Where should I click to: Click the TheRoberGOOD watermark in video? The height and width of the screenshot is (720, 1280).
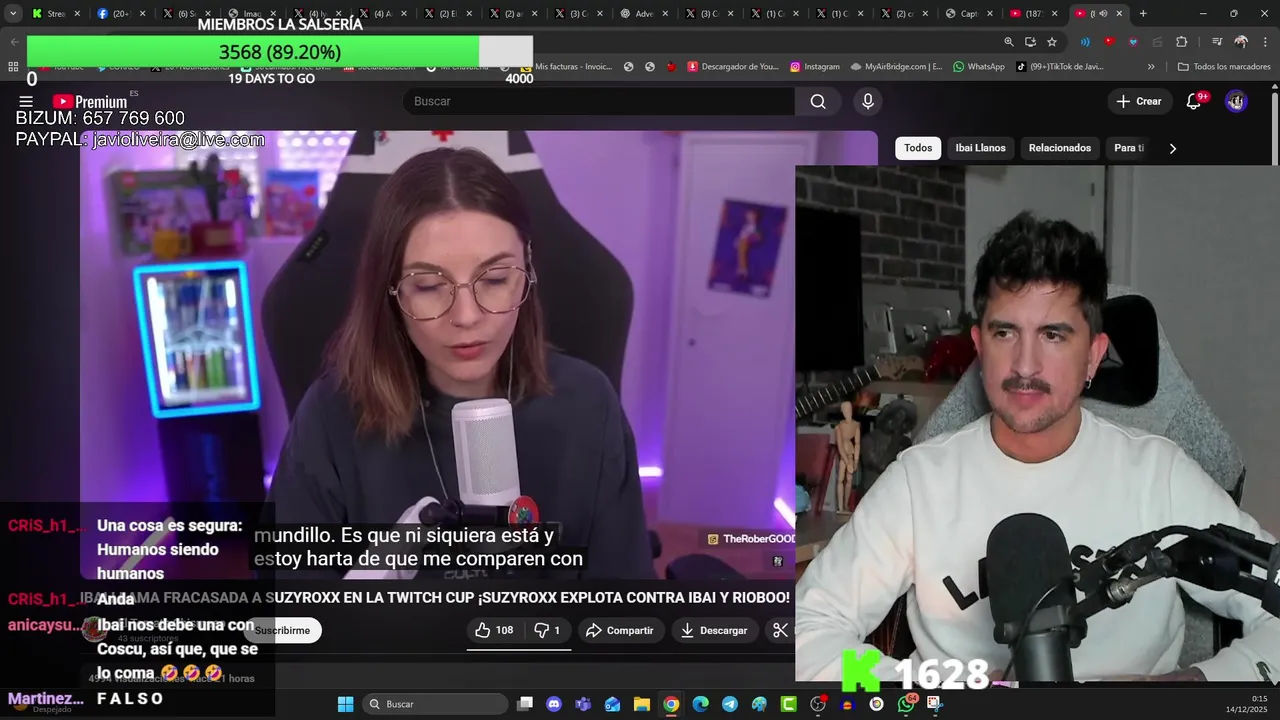(752, 539)
